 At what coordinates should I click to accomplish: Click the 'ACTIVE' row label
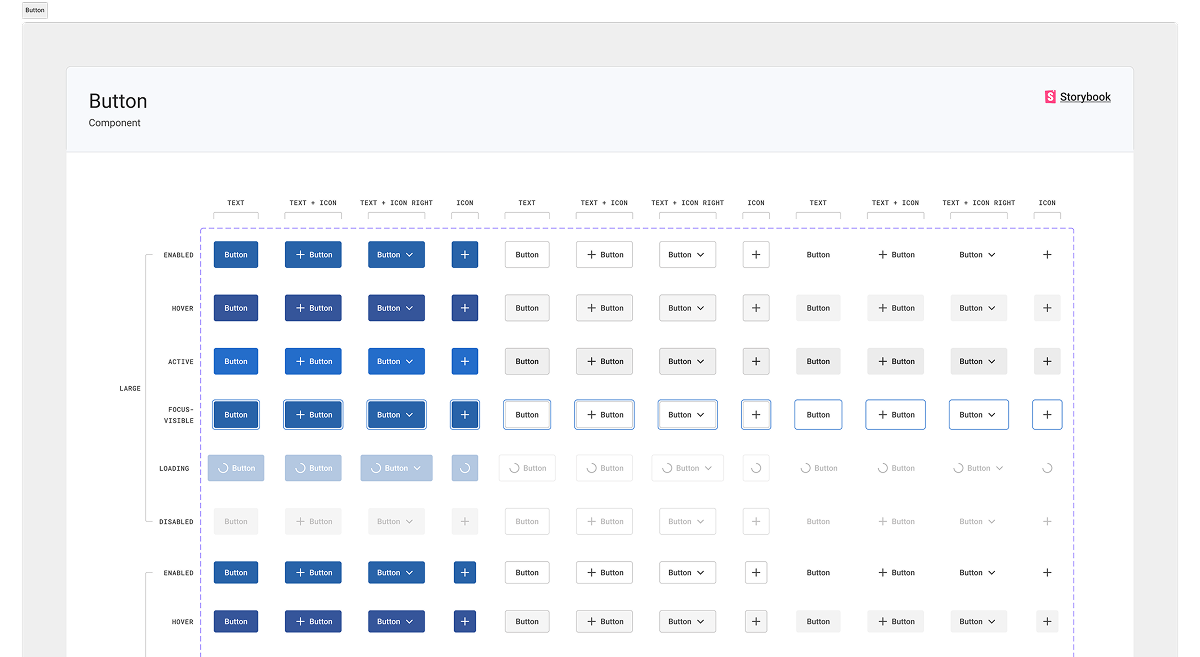[x=181, y=361]
